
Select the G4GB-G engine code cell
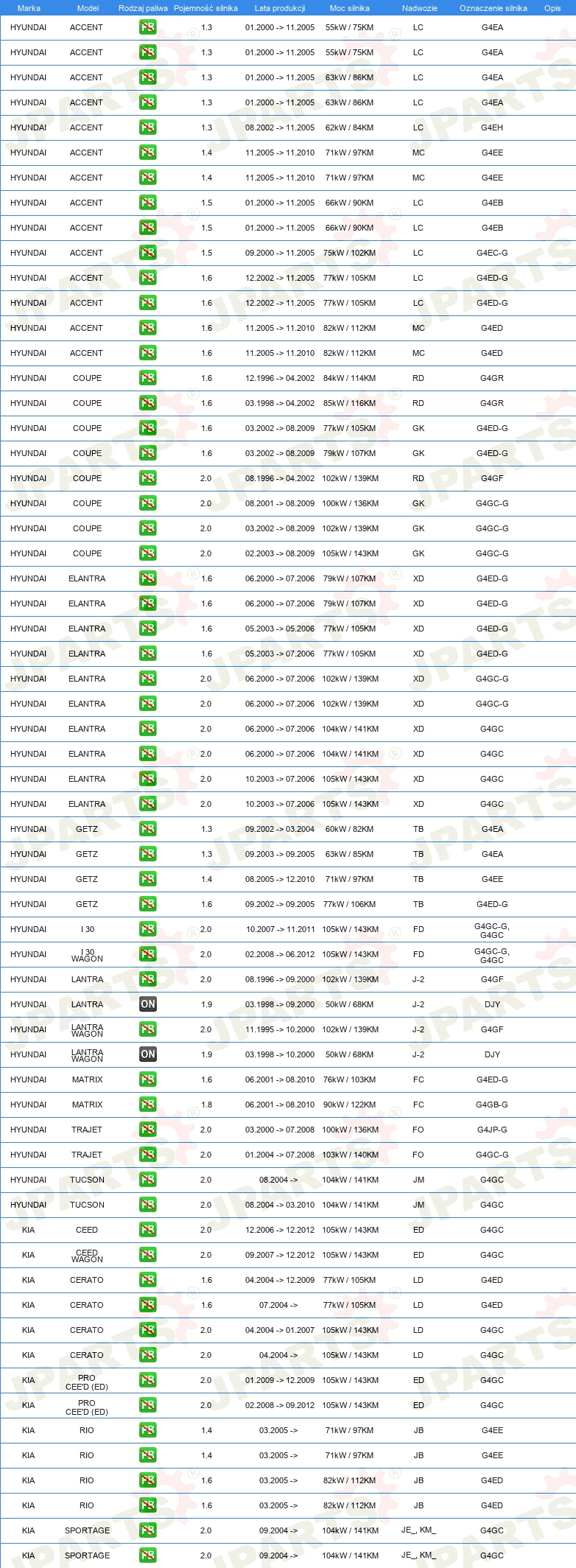click(x=492, y=1105)
